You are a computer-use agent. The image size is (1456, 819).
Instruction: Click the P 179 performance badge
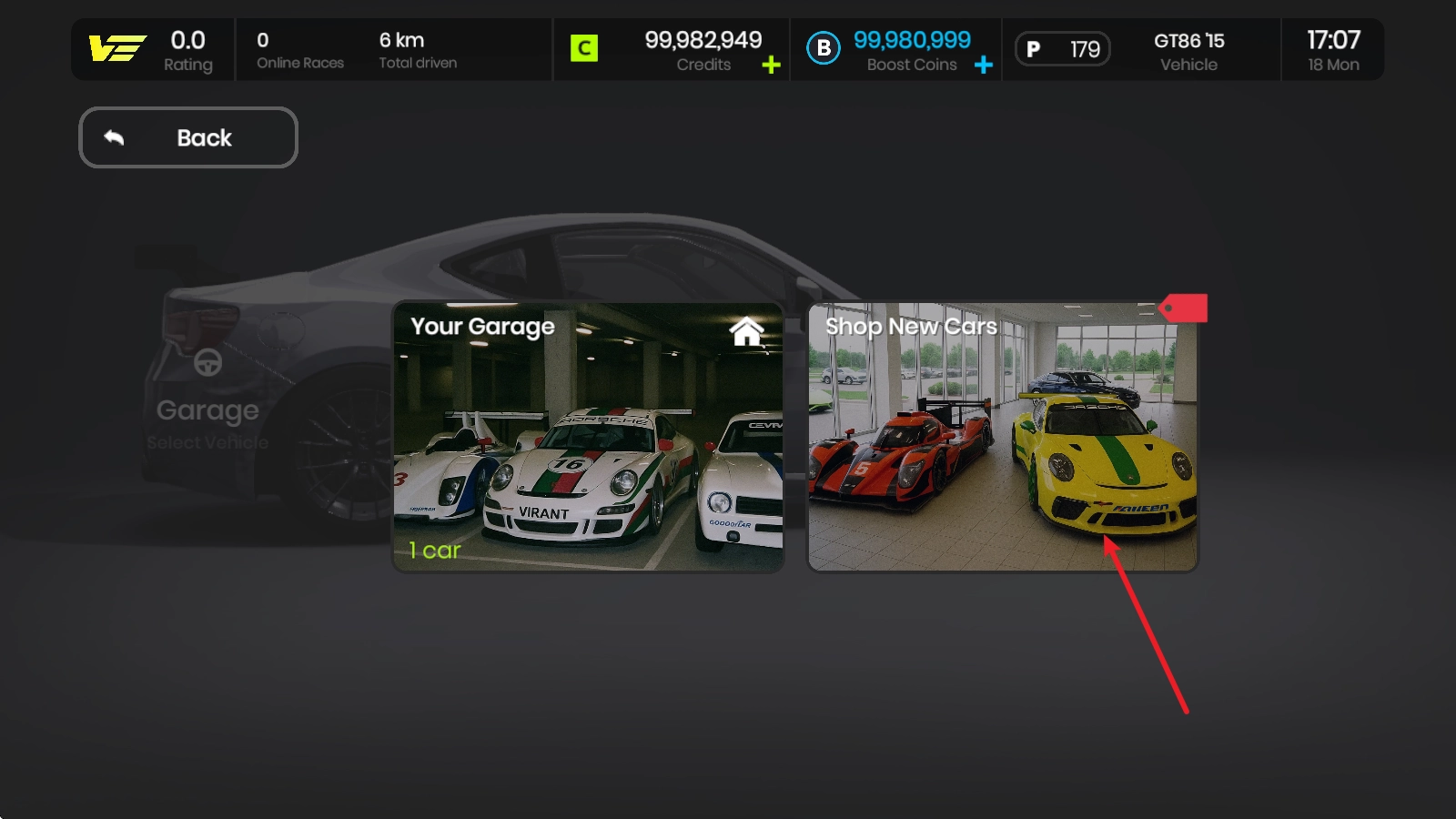(1062, 49)
